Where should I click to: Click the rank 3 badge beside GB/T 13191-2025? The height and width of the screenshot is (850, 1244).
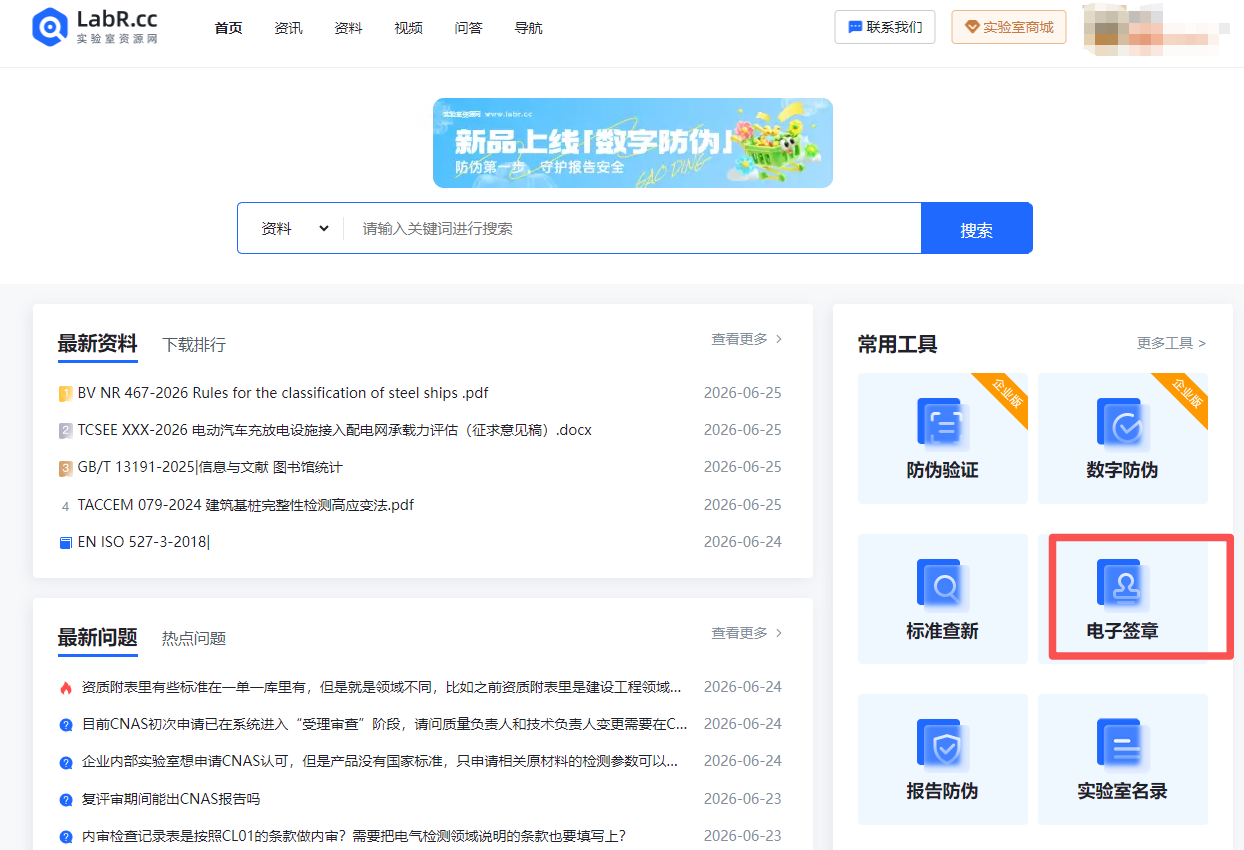pyautogui.click(x=65, y=468)
